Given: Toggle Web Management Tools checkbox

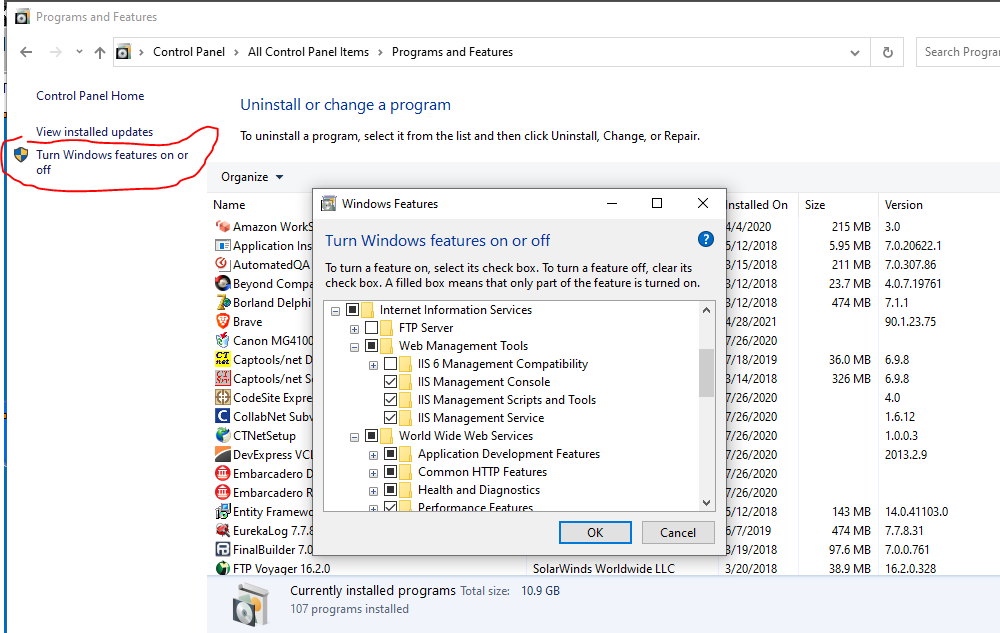Looking at the screenshot, I should [371, 346].
